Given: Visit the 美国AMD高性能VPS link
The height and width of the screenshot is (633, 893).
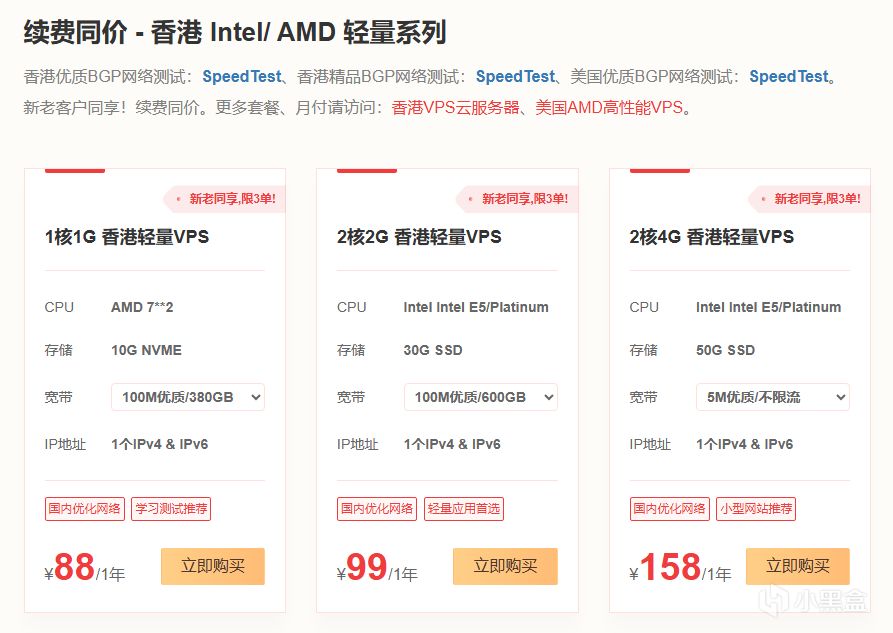Looking at the screenshot, I should point(608,107).
